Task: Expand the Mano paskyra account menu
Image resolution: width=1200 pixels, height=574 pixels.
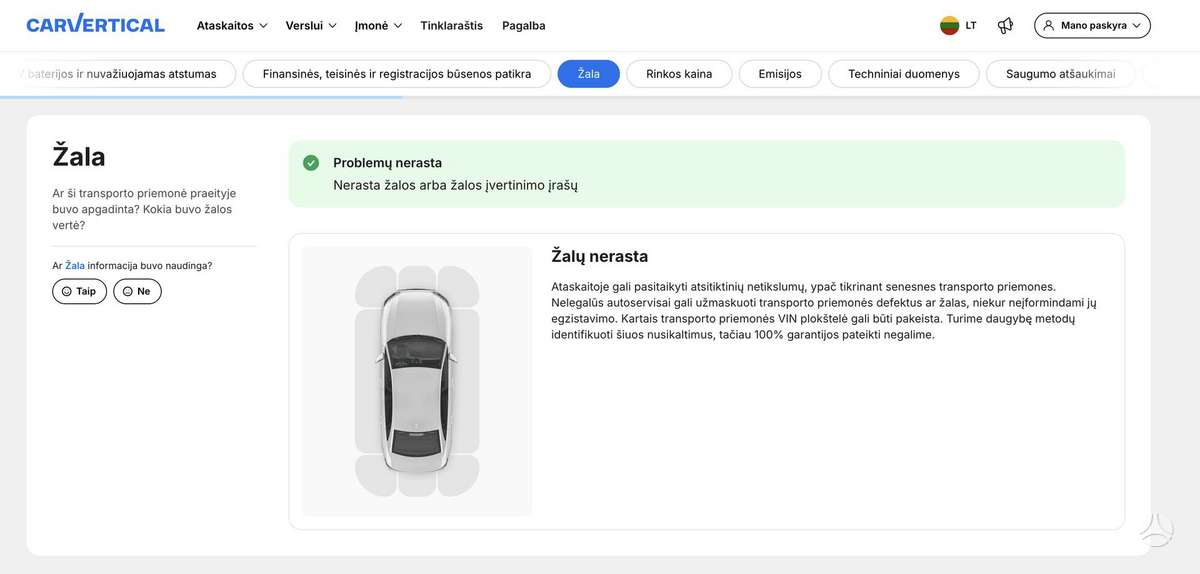Action: coord(1092,26)
